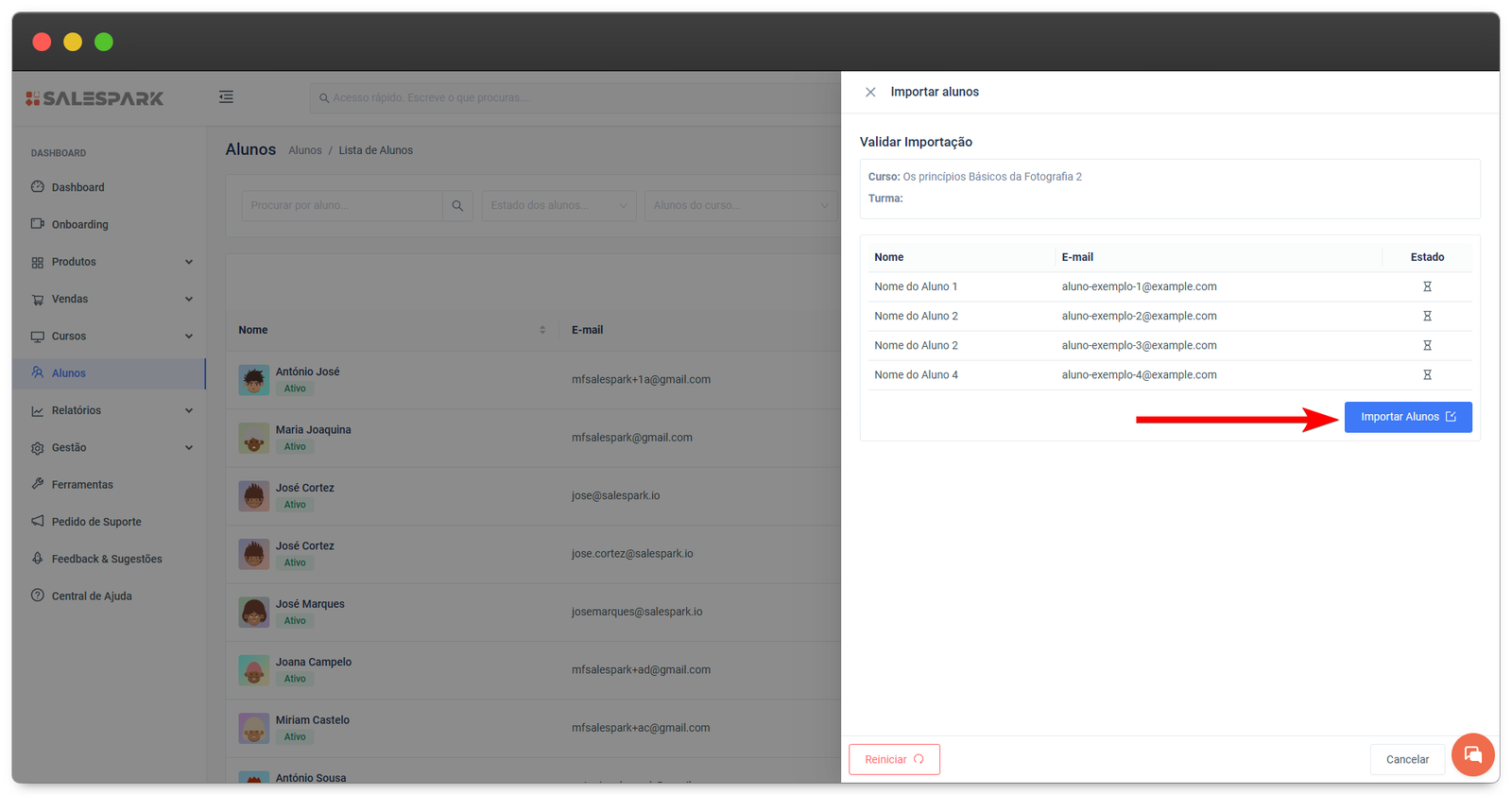Go to Dashboard in sidebar
Image resolution: width=1512 pixels, height=795 pixels.
point(77,187)
